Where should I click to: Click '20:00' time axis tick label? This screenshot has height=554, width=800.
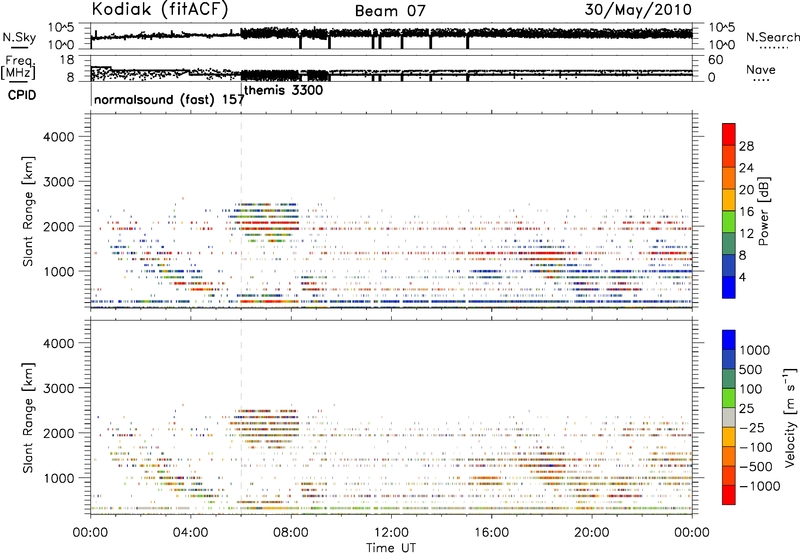[591, 533]
